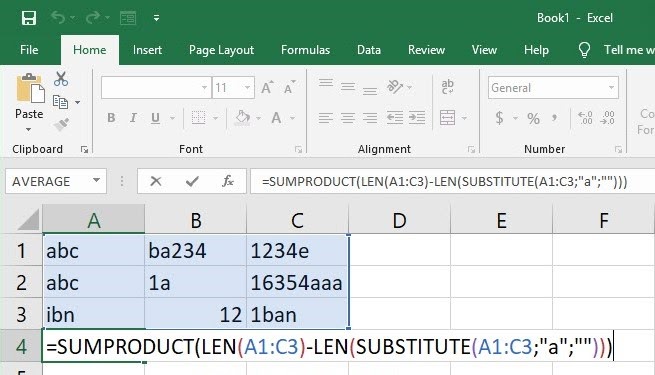Click the Format Painter brush icon
The image size is (655, 375).
tap(61, 124)
